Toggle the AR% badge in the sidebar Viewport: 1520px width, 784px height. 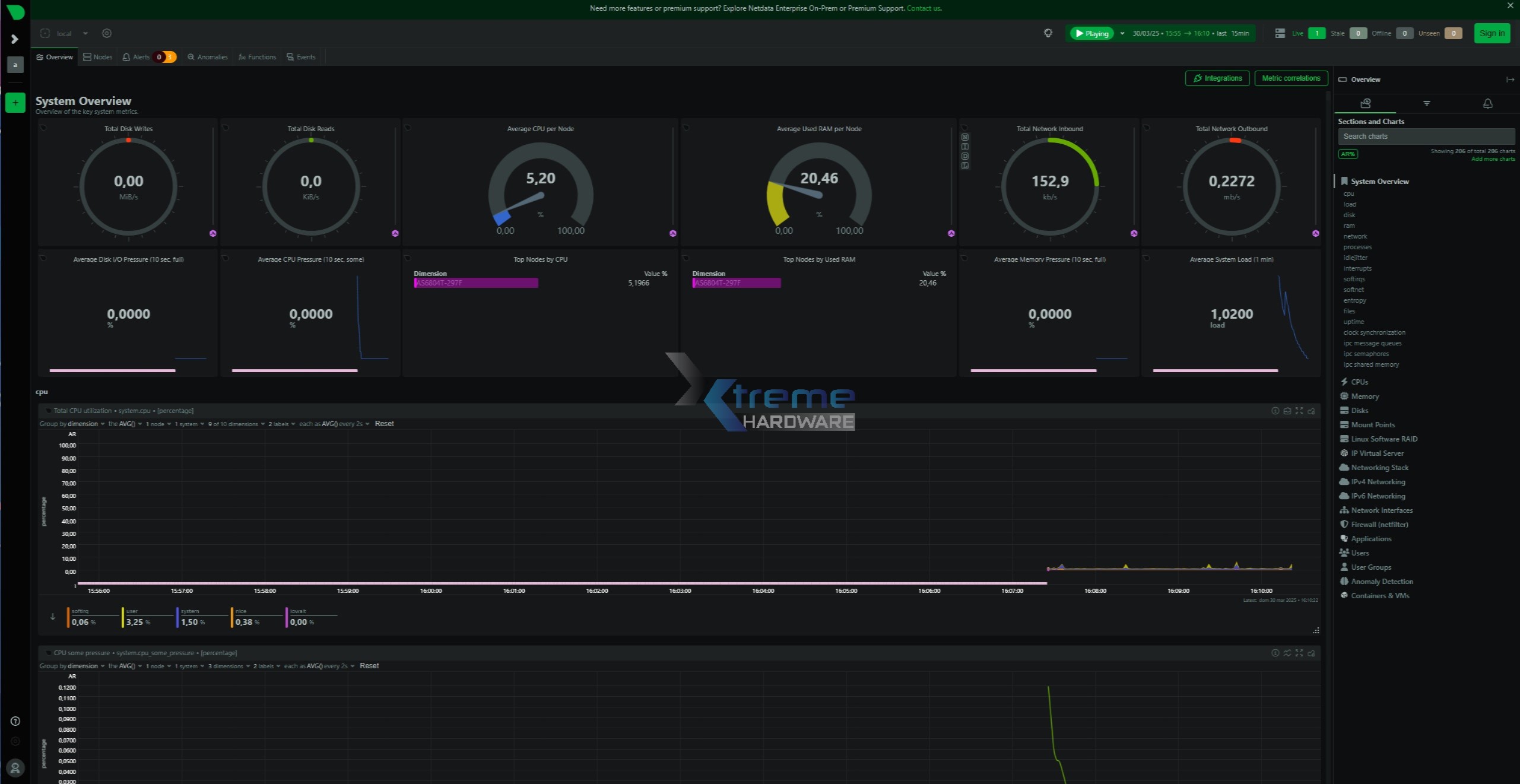point(1348,154)
